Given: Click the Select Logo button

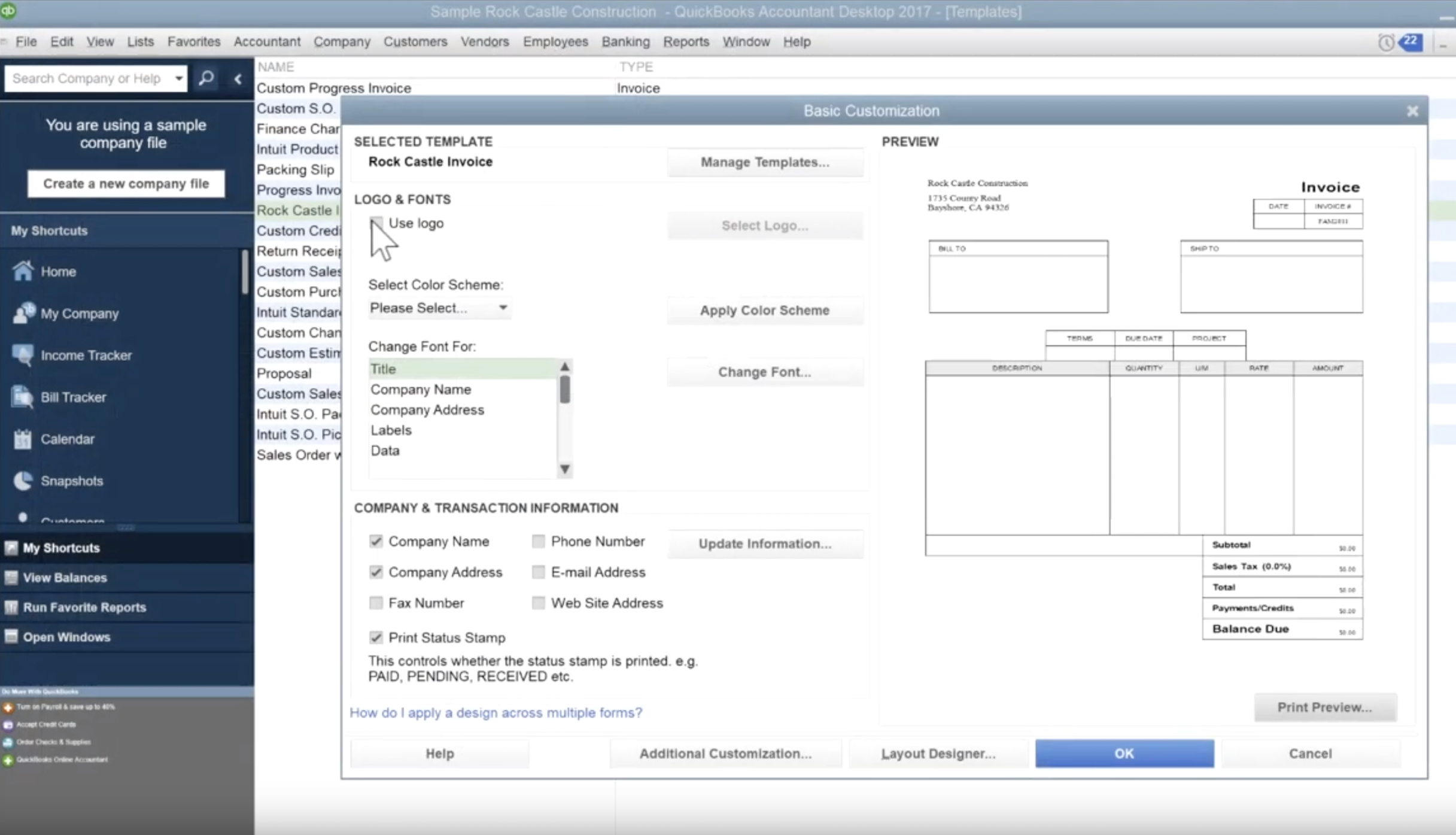Looking at the screenshot, I should point(764,225).
